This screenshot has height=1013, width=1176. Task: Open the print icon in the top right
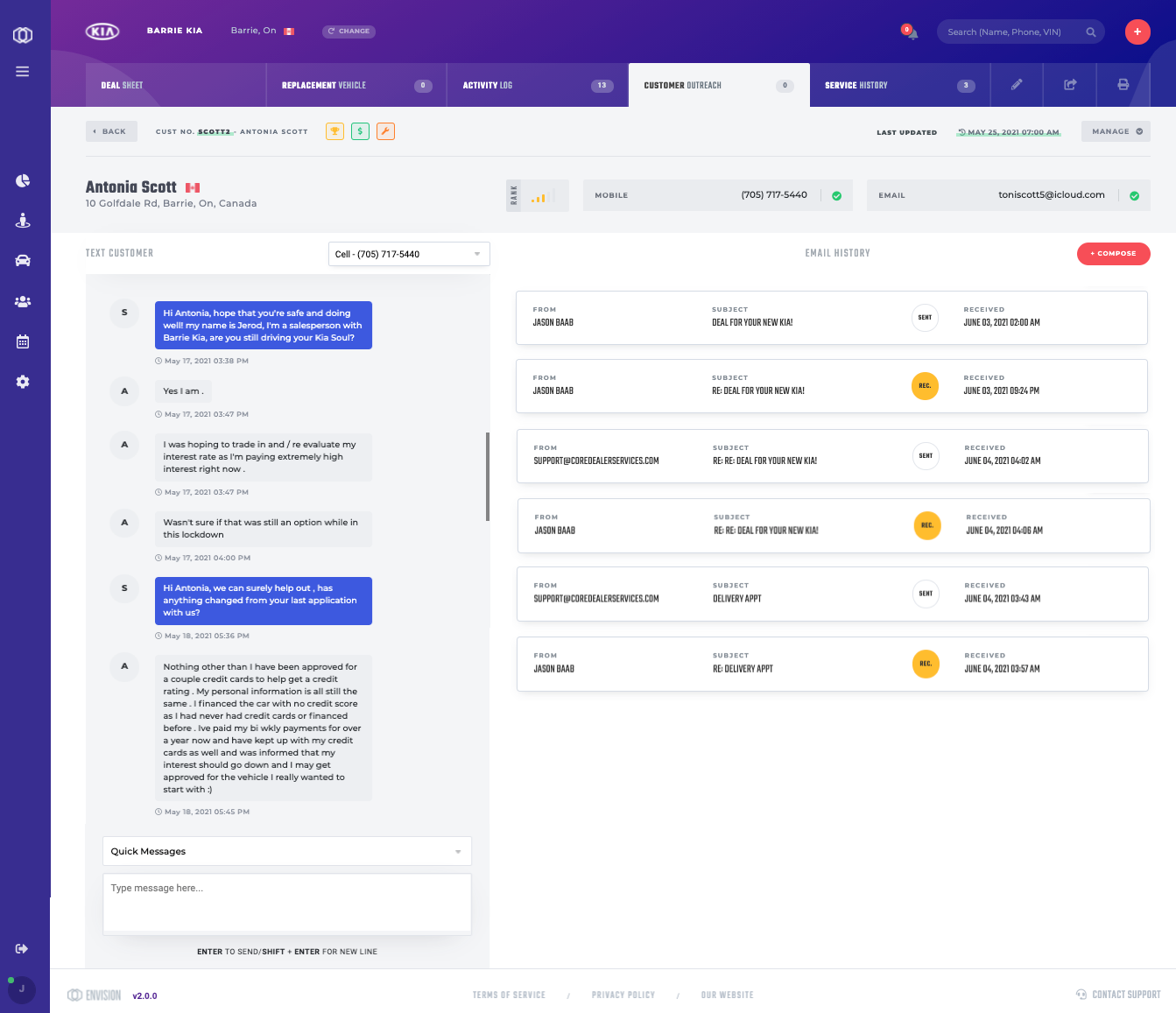click(1123, 85)
